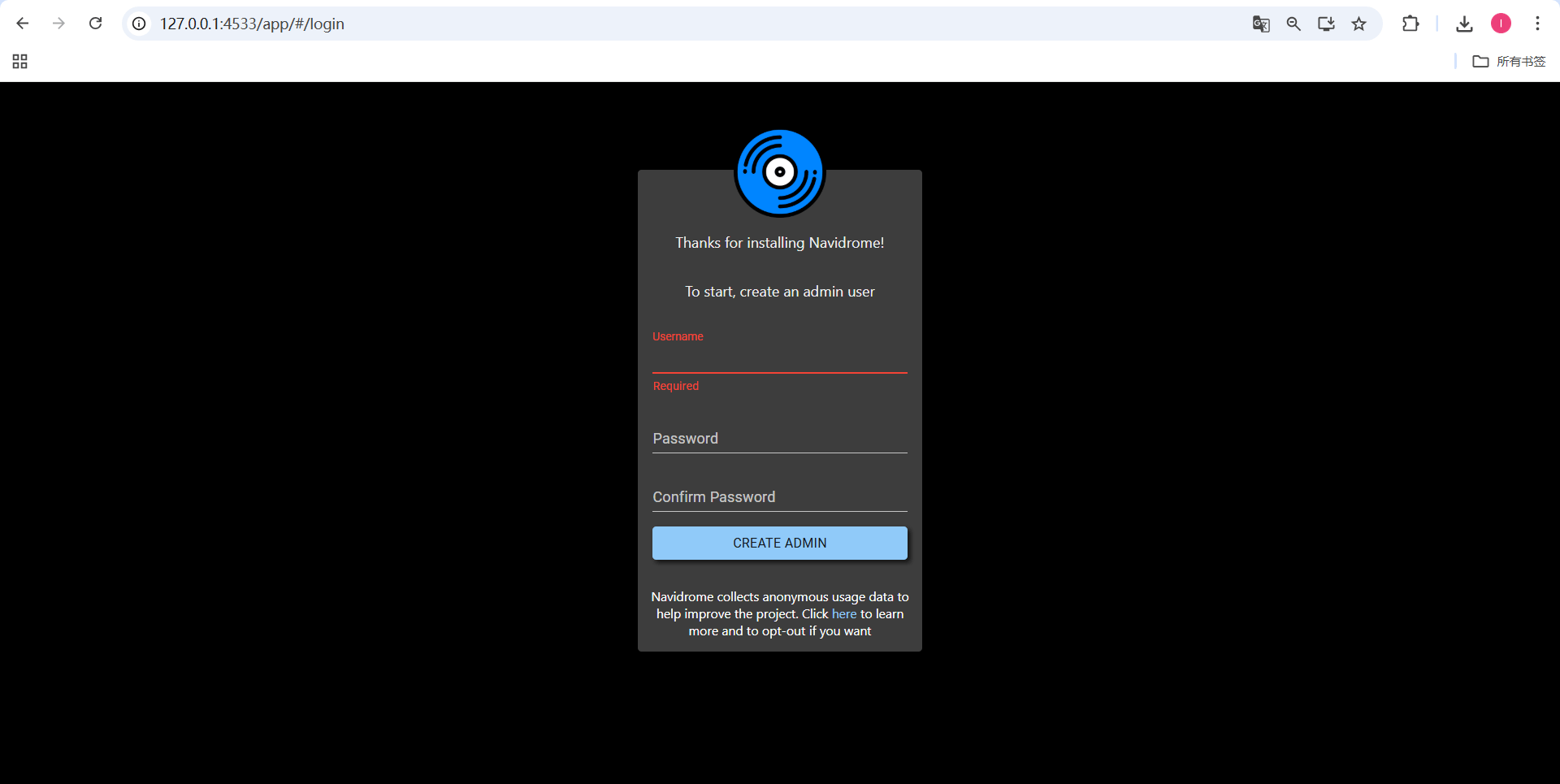Bookmark this page with the star icon
Viewport: 1560px width, 784px height.
coord(1358,24)
